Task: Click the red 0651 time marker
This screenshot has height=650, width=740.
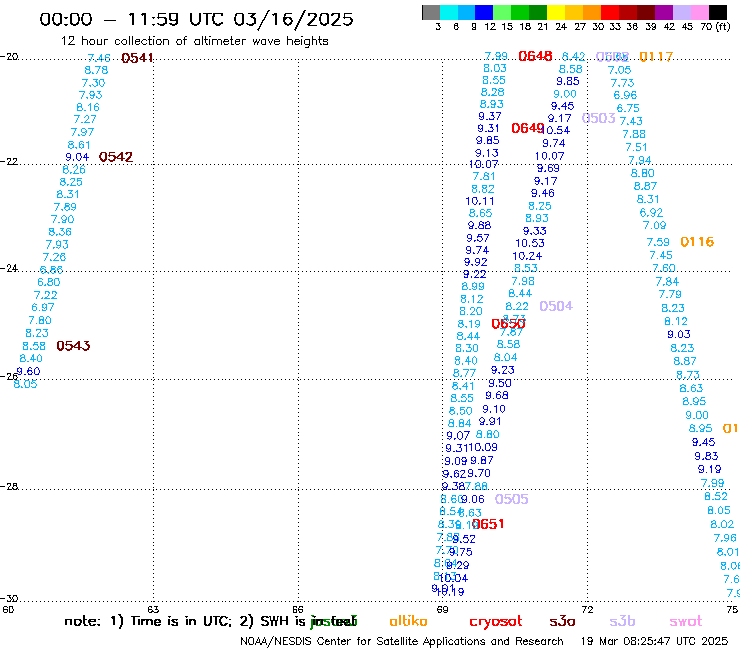Action: [x=488, y=524]
